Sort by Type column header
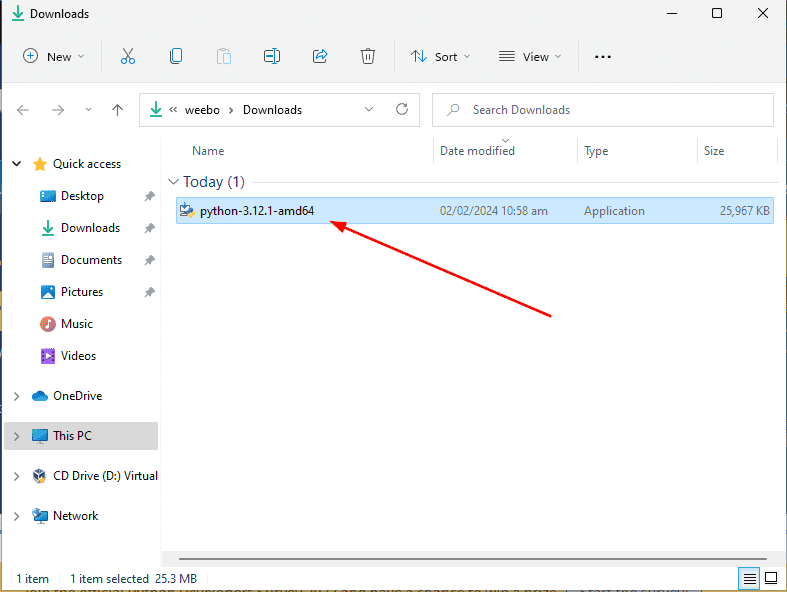Viewport: 787px width, 592px height. pyautogui.click(x=596, y=151)
